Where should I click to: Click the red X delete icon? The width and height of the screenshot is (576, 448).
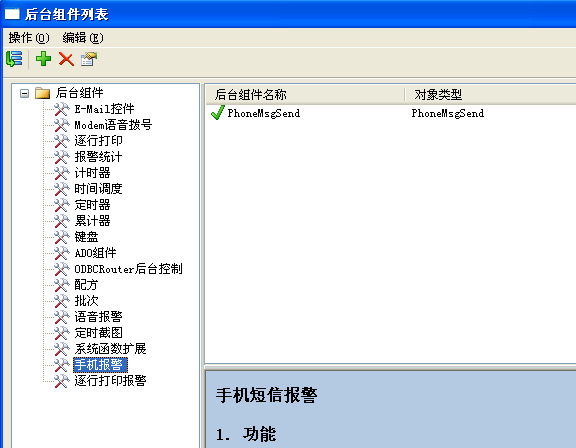tap(66, 59)
